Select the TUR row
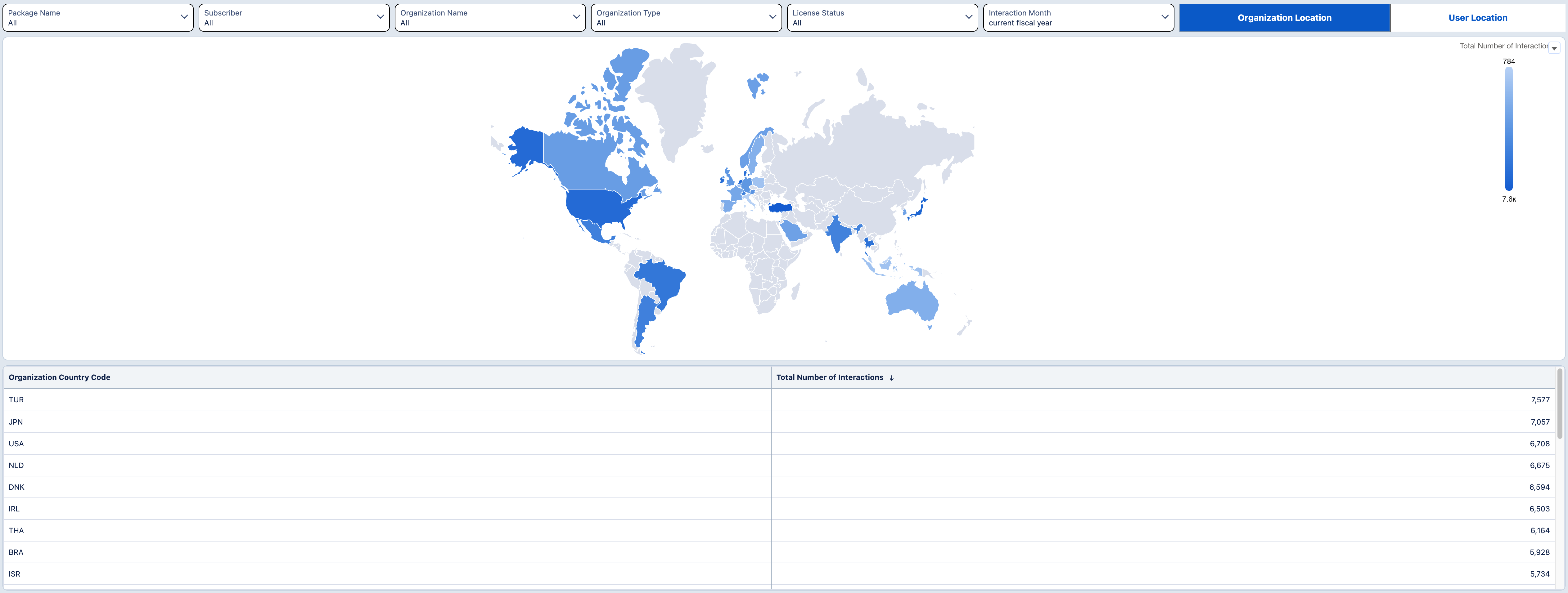This screenshot has height=593, width=1568. (778, 399)
